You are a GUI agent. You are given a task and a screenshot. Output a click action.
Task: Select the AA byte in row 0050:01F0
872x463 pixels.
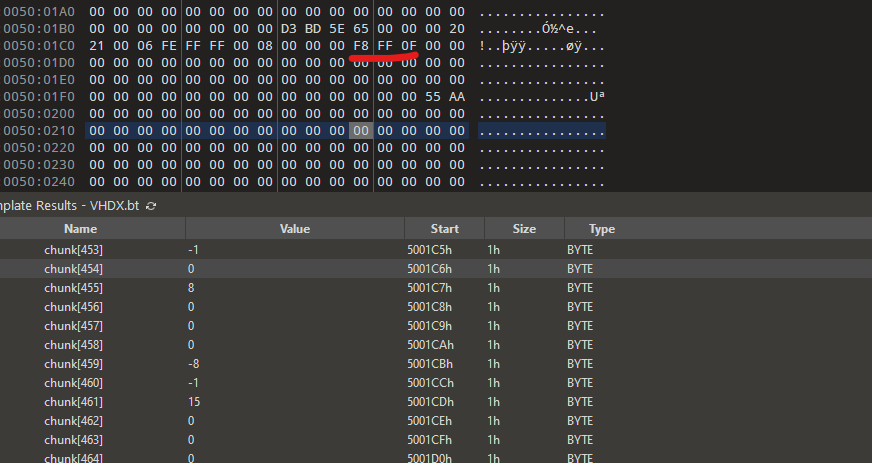pos(457,97)
